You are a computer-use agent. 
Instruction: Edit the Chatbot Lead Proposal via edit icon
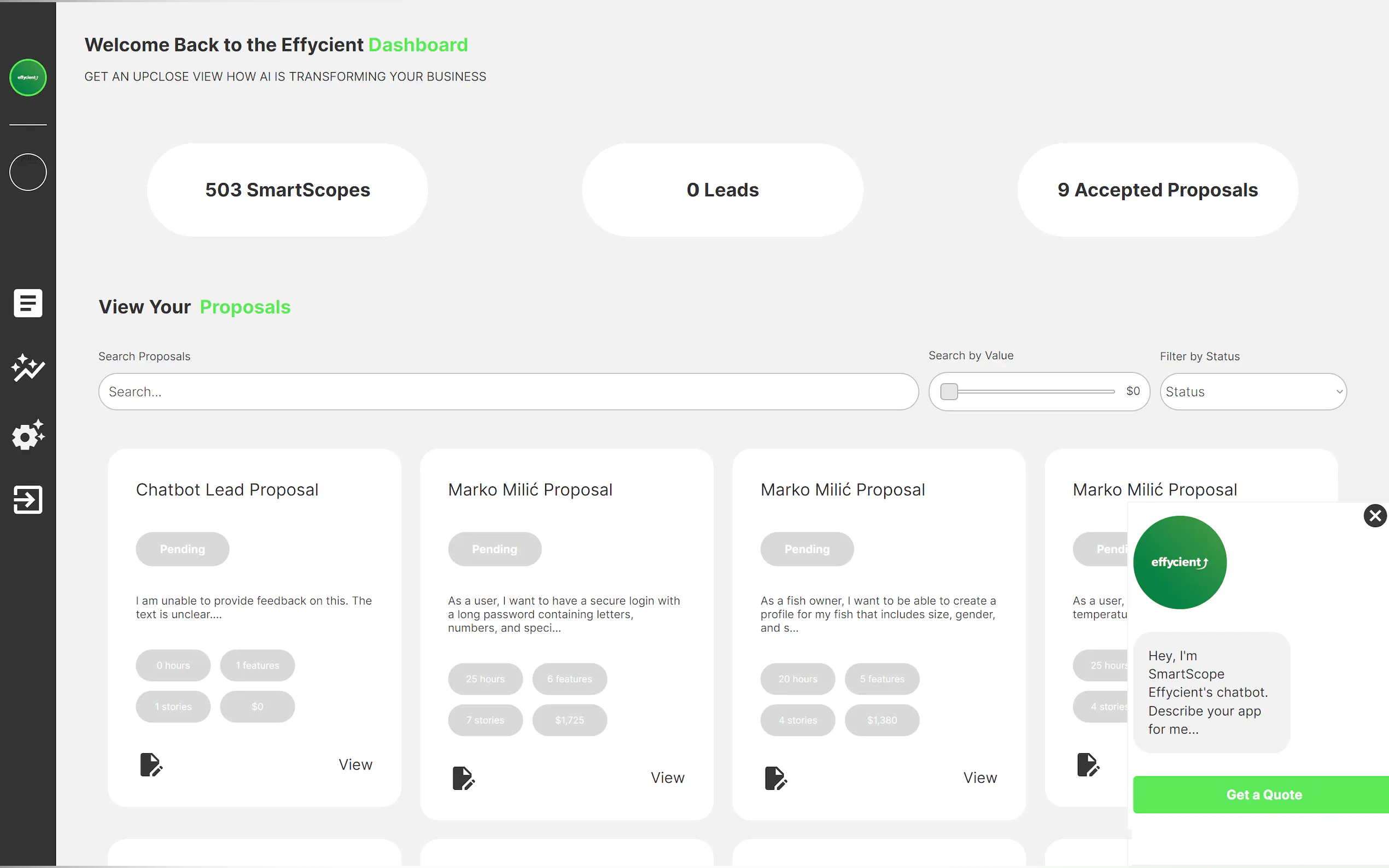(151, 765)
